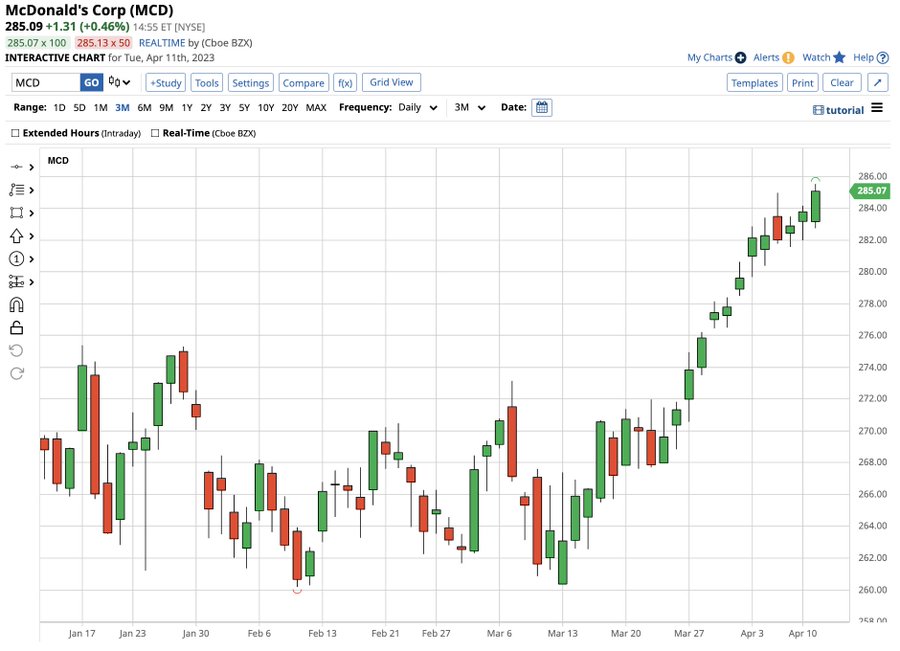
Task: Click the Help question mark icon
Action: (883, 57)
